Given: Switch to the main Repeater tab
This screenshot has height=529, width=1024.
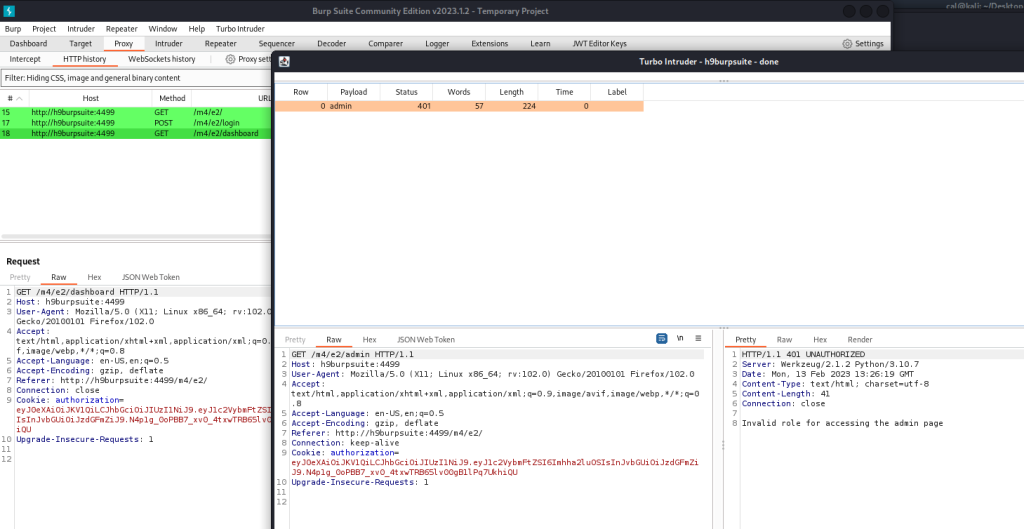Looking at the screenshot, I should pos(221,44).
